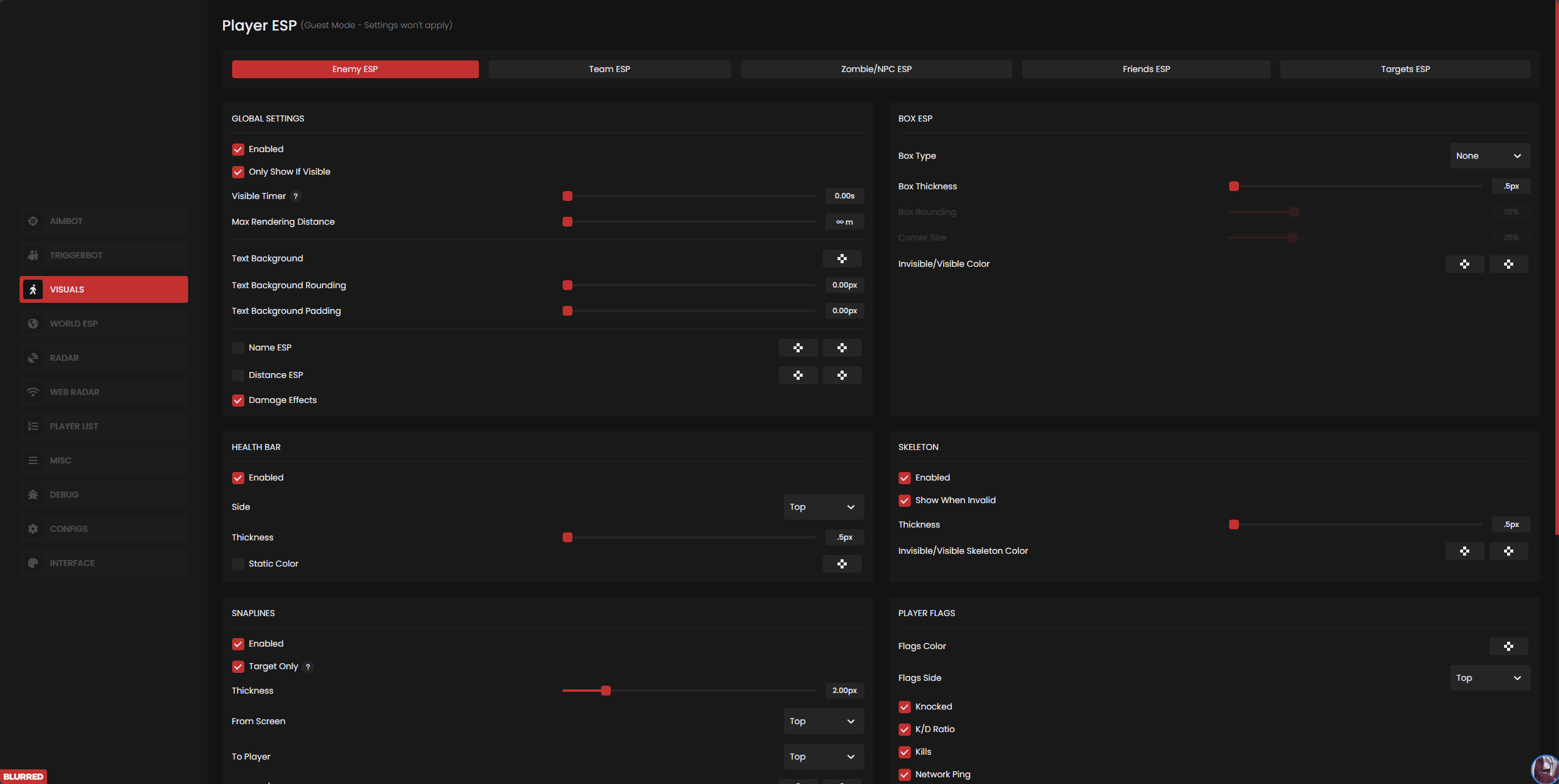Image resolution: width=1559 pixels, height=784 pixels.
Task: Select the World ESP globe icon
Action: (x=33, y=324)
